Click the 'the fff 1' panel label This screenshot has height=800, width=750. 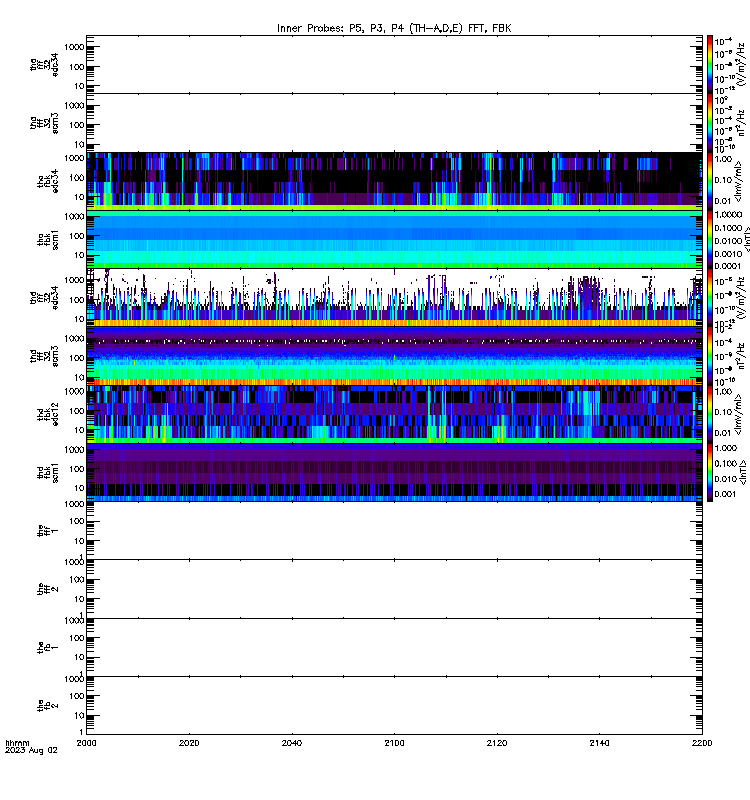point(47,531)
